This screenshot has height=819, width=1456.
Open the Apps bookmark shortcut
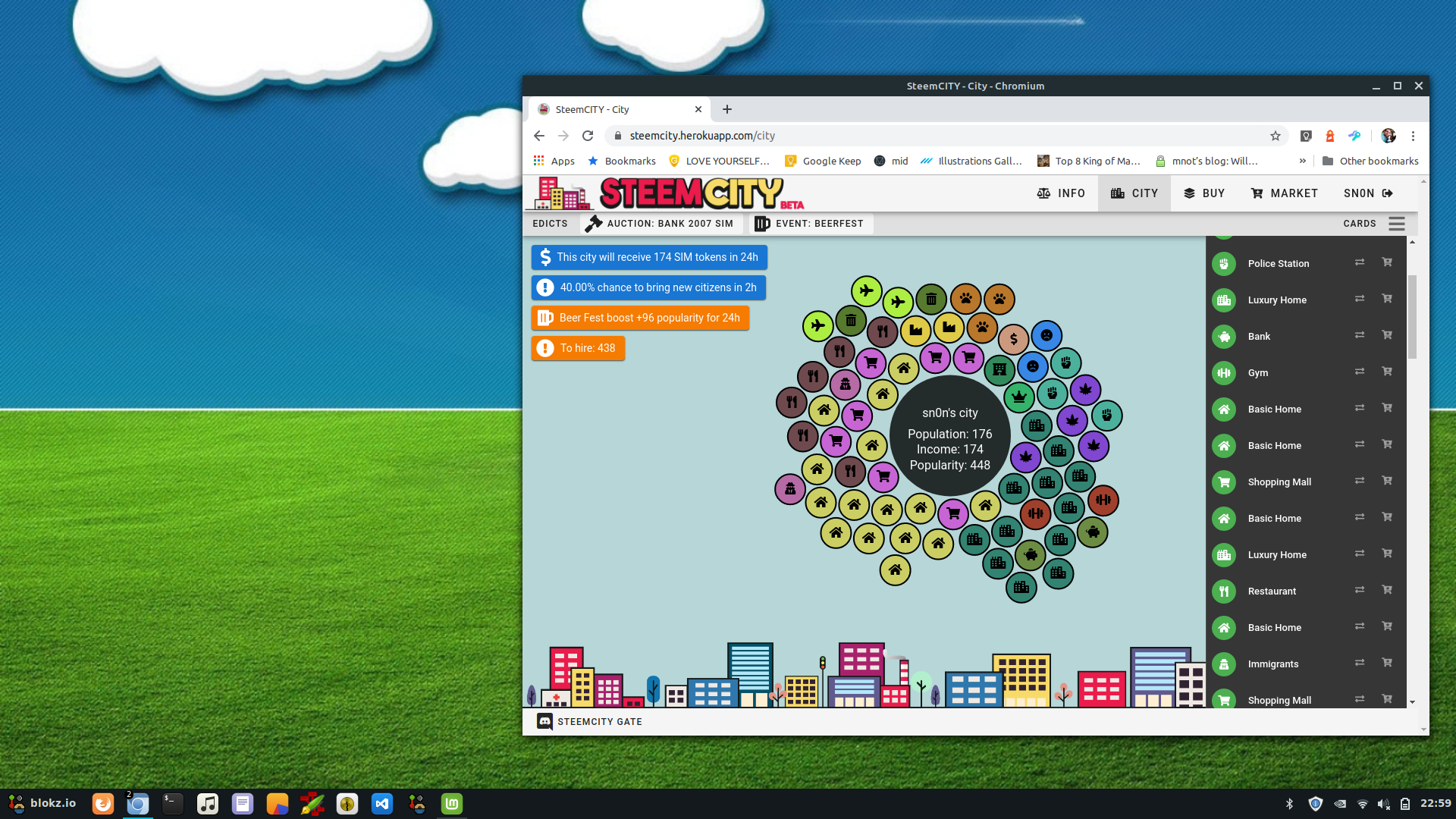point(554,161)
